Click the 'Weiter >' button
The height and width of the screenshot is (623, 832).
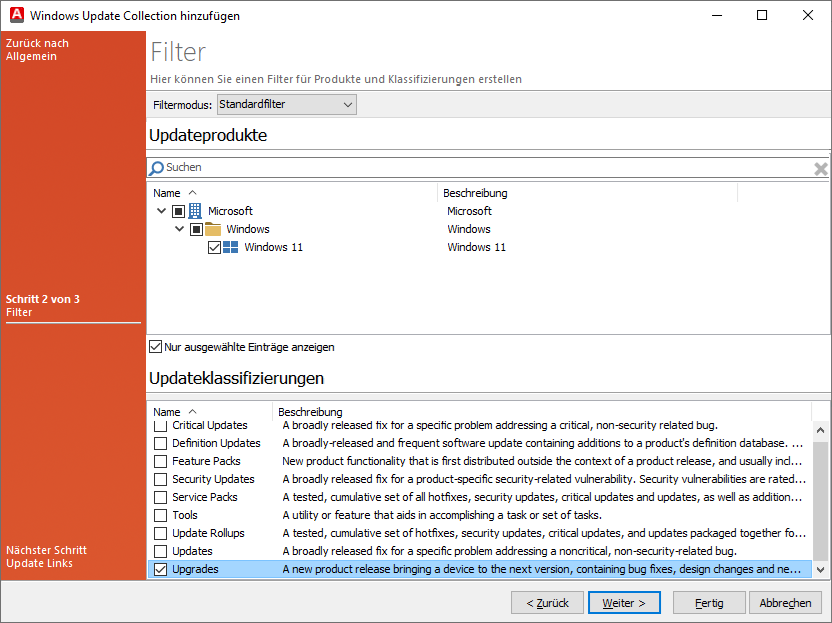[x=624, y=603]
